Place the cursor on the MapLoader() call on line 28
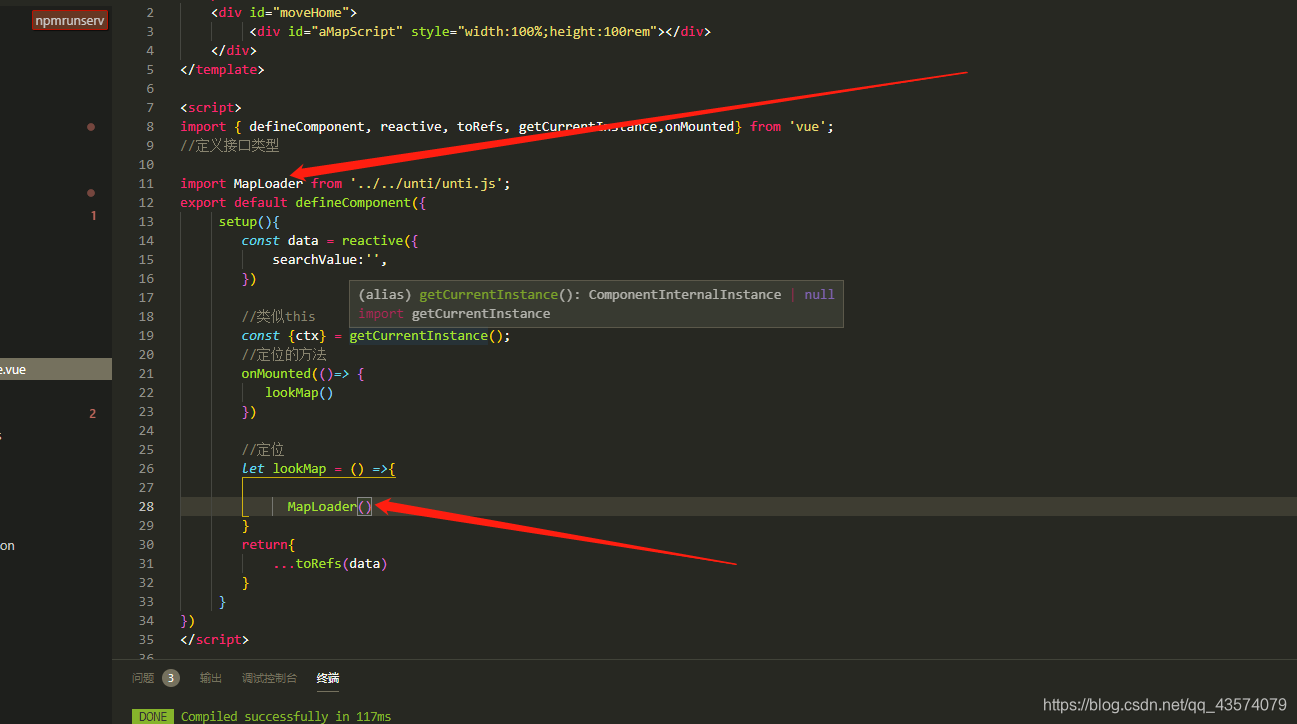This screenshot has width=1297, height=724. (x=329, y=507)
